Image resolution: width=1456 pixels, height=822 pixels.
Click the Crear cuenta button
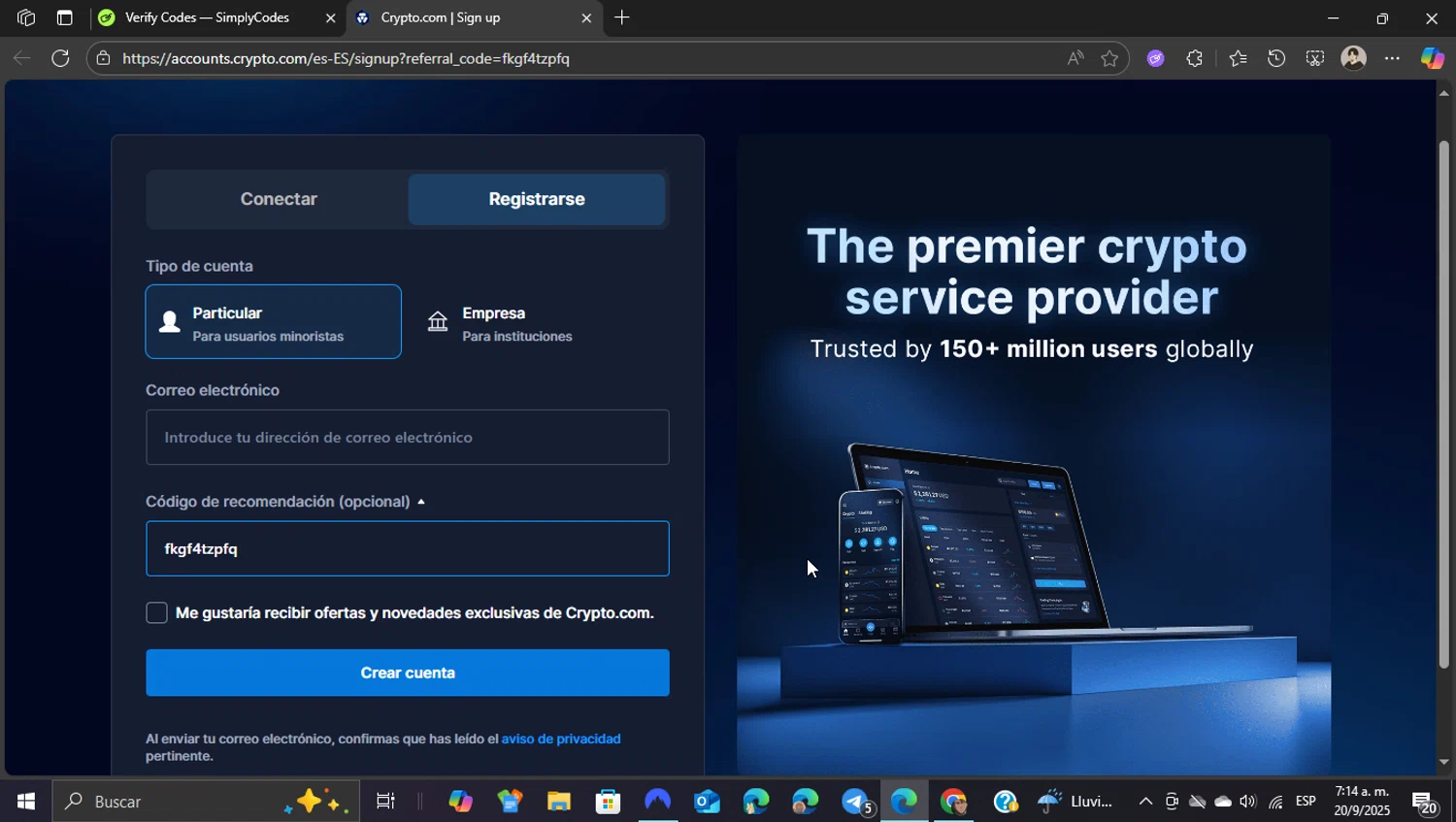click(408, 673)
